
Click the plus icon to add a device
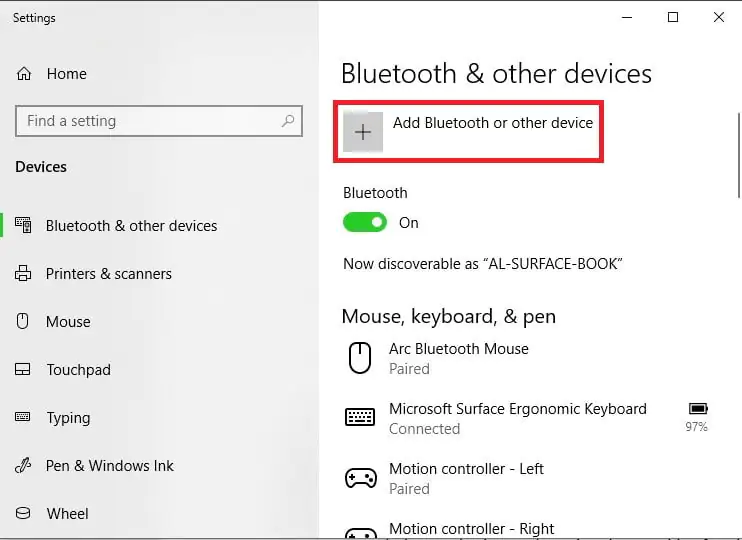click(363, 132)
